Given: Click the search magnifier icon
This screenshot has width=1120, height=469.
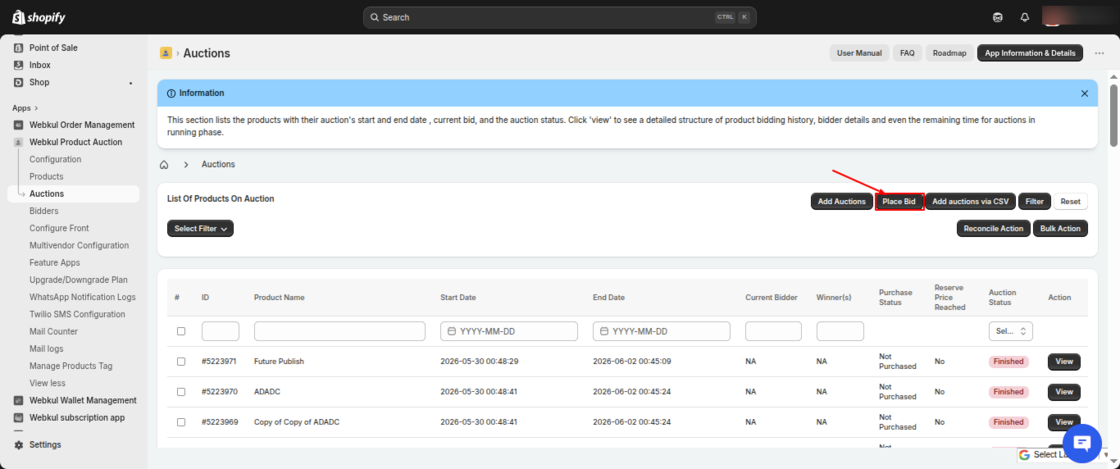Looking at the screenshot, I should 375,17.
